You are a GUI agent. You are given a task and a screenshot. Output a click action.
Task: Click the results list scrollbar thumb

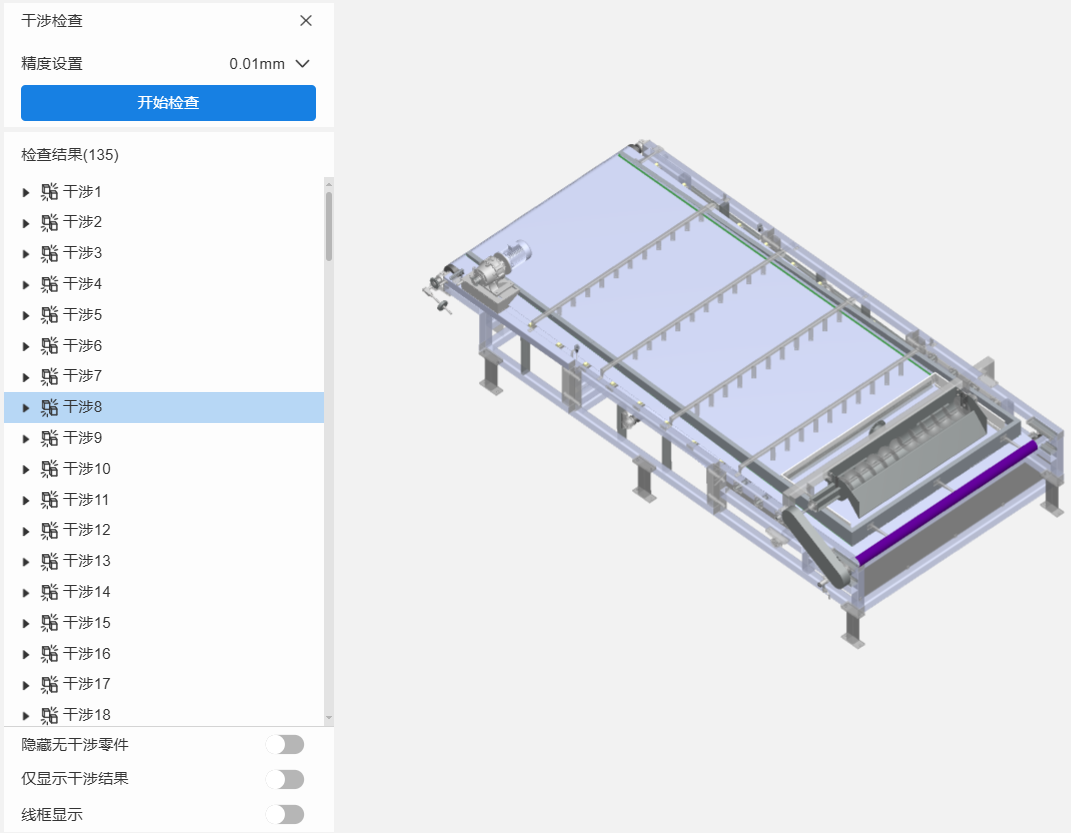tap(329, 225)
